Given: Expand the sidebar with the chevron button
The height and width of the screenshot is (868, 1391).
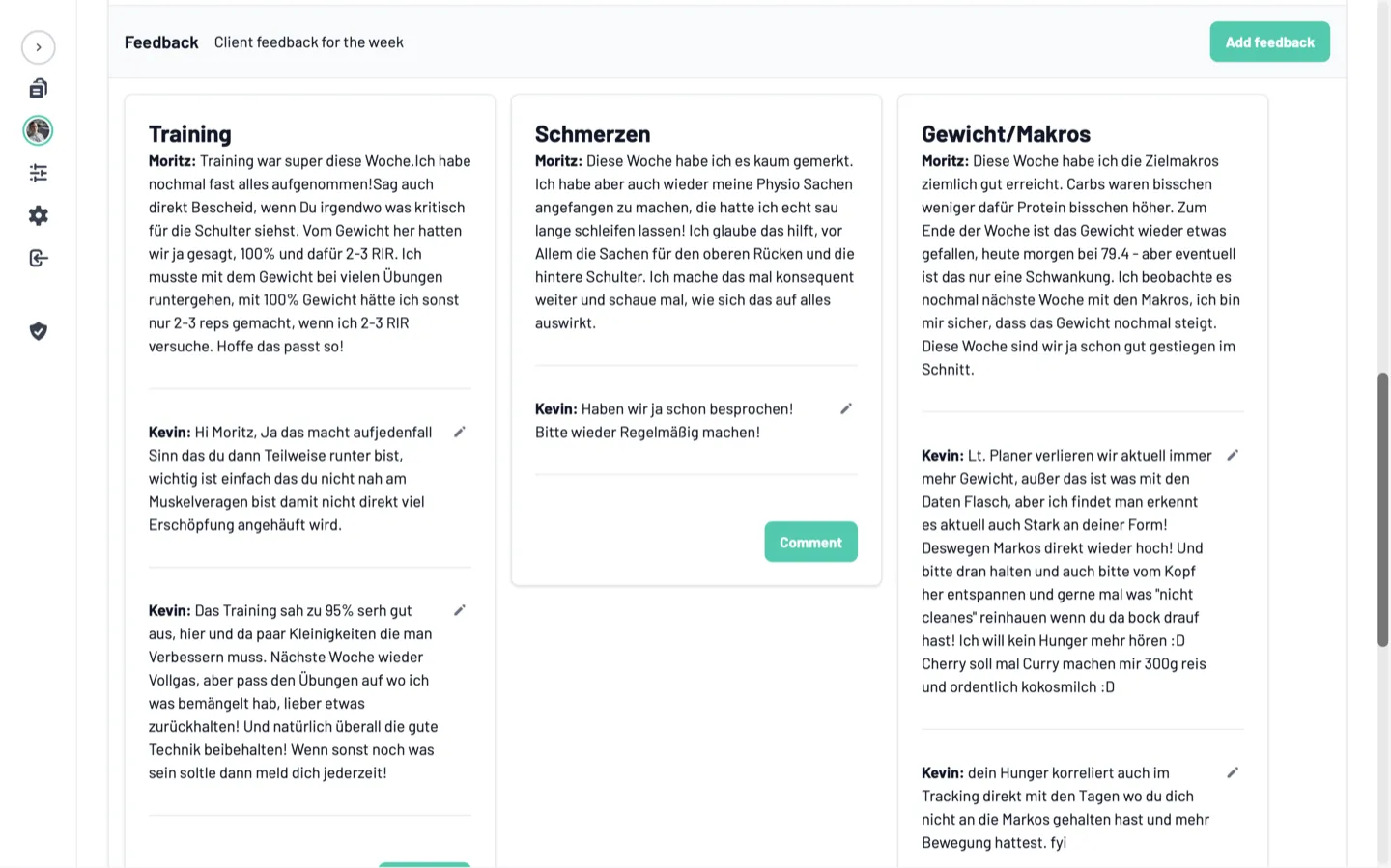Looking at the screenshot, I should click(39, 47).
